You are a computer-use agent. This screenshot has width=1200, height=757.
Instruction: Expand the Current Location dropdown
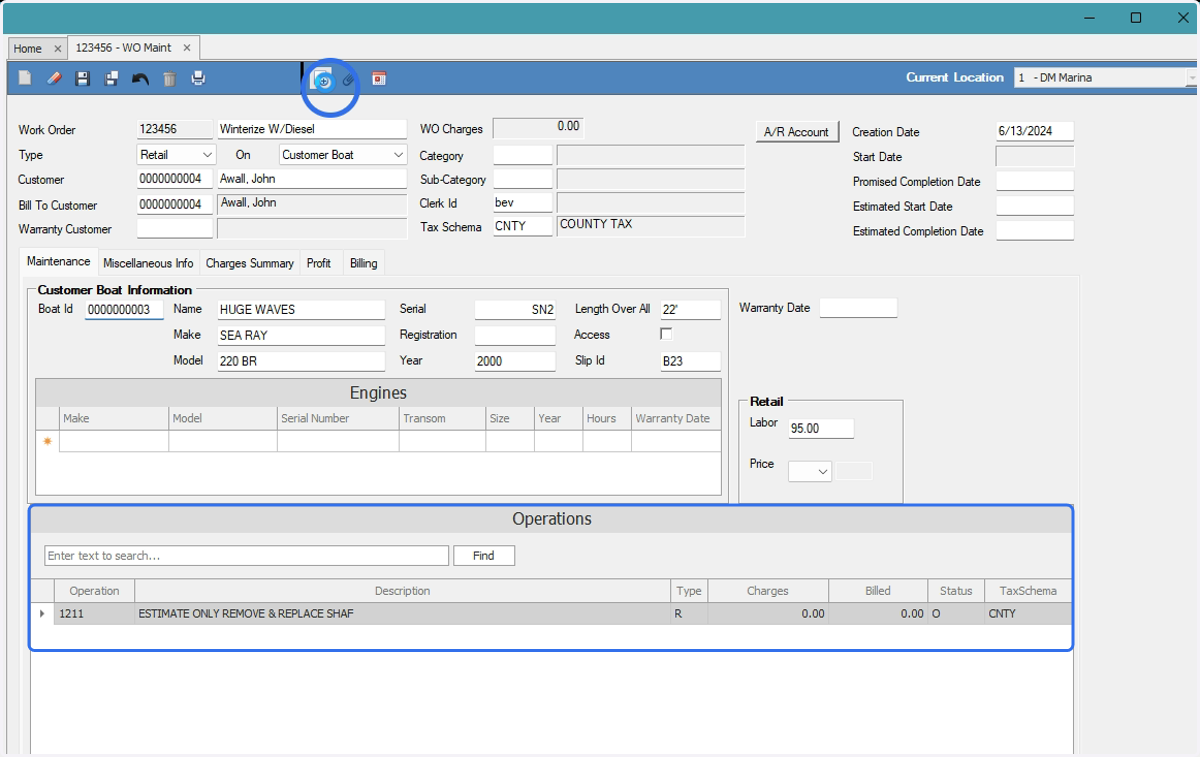click(x=1191, y=77)
